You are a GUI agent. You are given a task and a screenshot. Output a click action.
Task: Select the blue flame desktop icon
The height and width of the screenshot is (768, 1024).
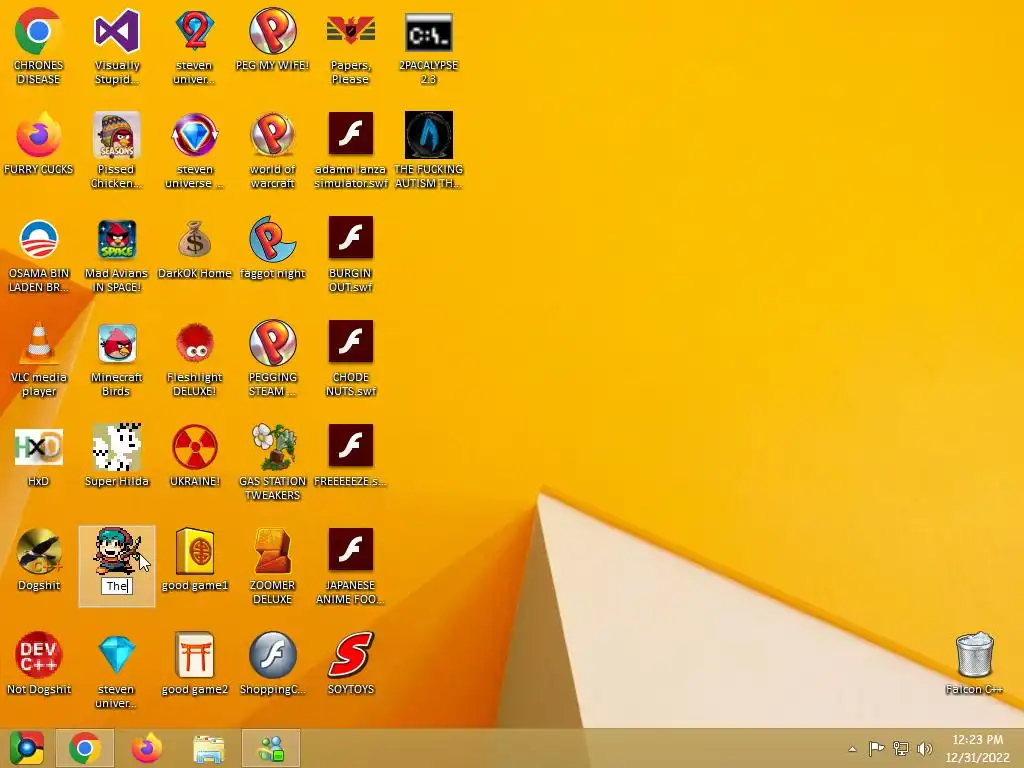428,135
